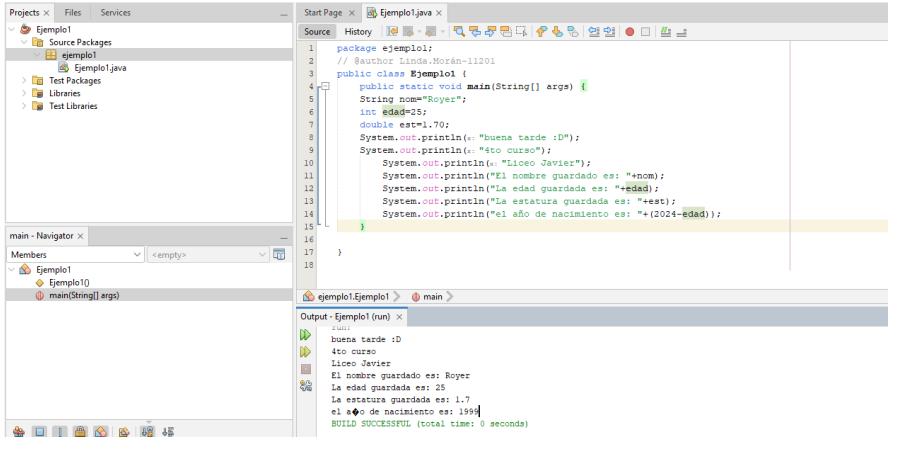Close the Output window tab
The width and height of the screenshot is (901, 450).
point(399,317)
